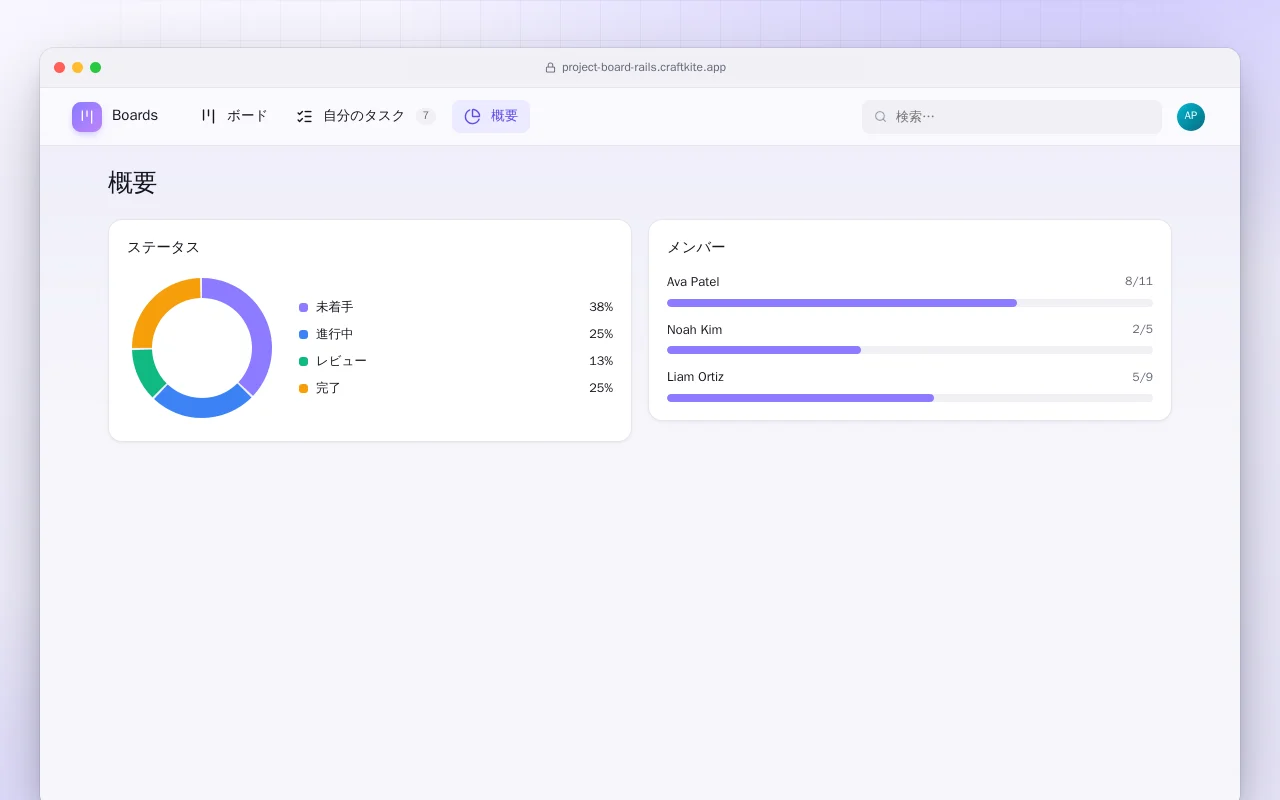
Task: Click the Boards app logo icon
Action: click(x=87, y=117)
